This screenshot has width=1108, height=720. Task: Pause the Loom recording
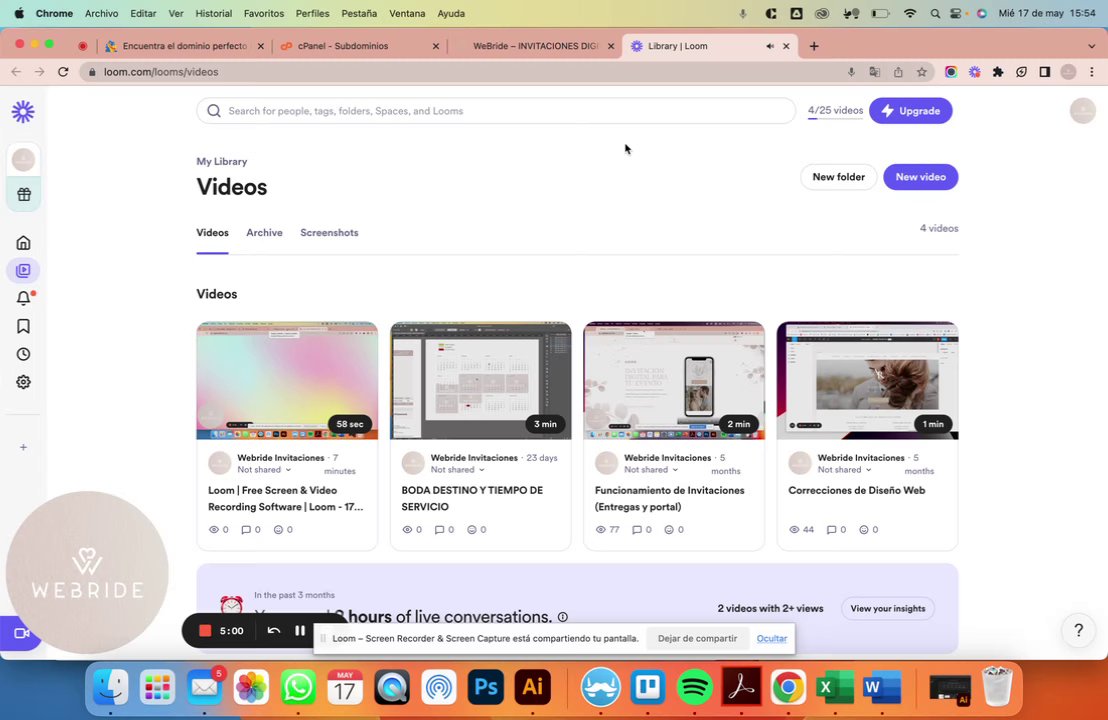coord(300,631)
